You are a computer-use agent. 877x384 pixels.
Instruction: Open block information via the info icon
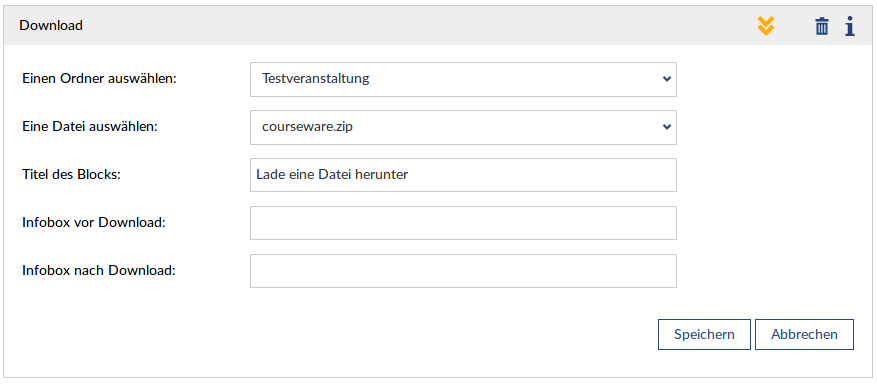[850, 26]
